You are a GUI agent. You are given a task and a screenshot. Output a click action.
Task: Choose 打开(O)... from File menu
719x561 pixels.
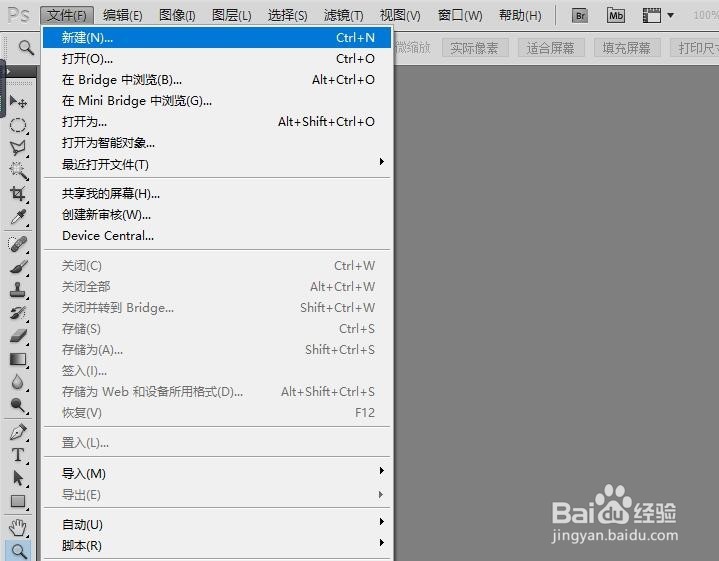(217, 59)
